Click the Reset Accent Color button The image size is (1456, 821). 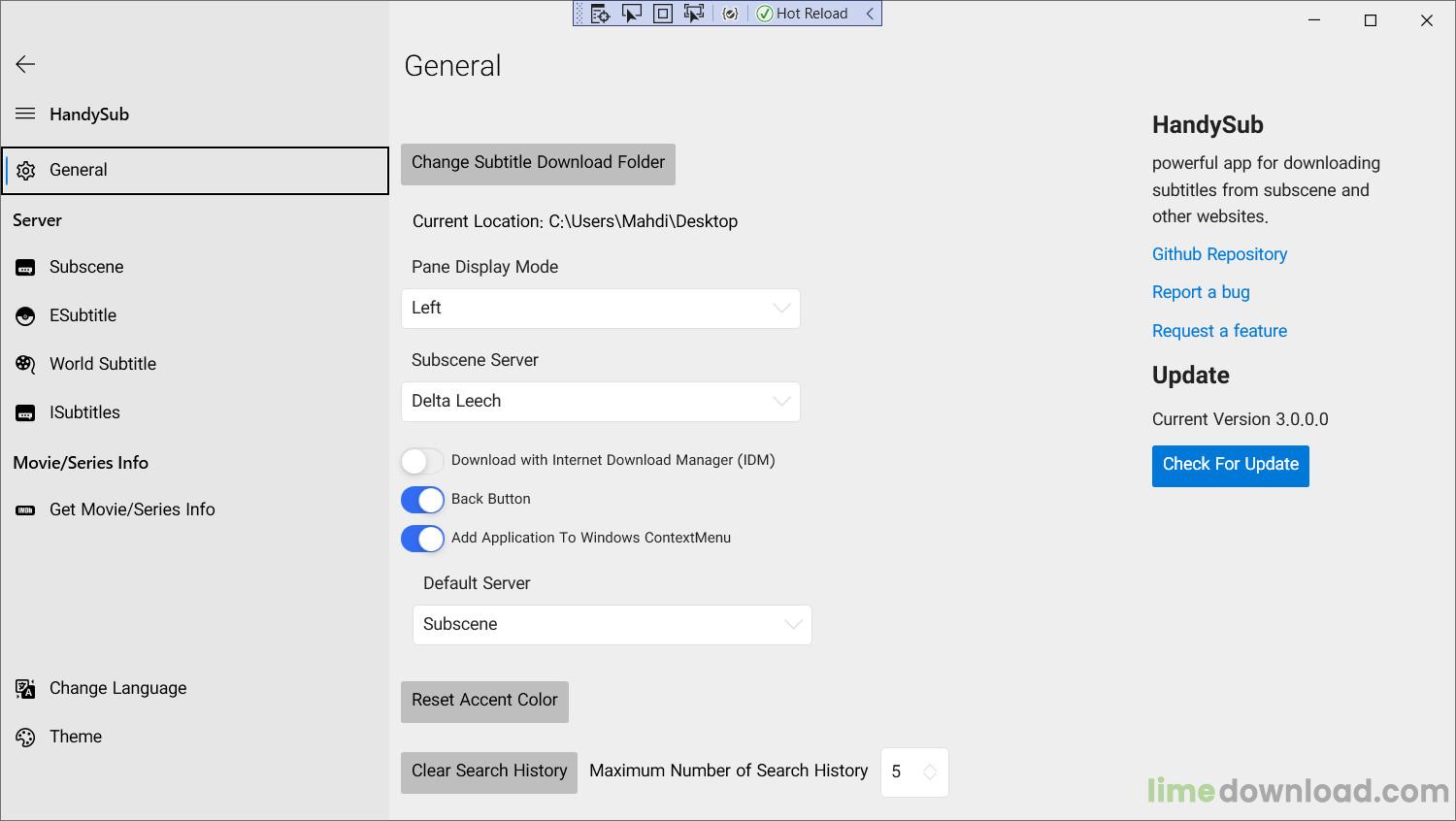[x=484, y=701]
